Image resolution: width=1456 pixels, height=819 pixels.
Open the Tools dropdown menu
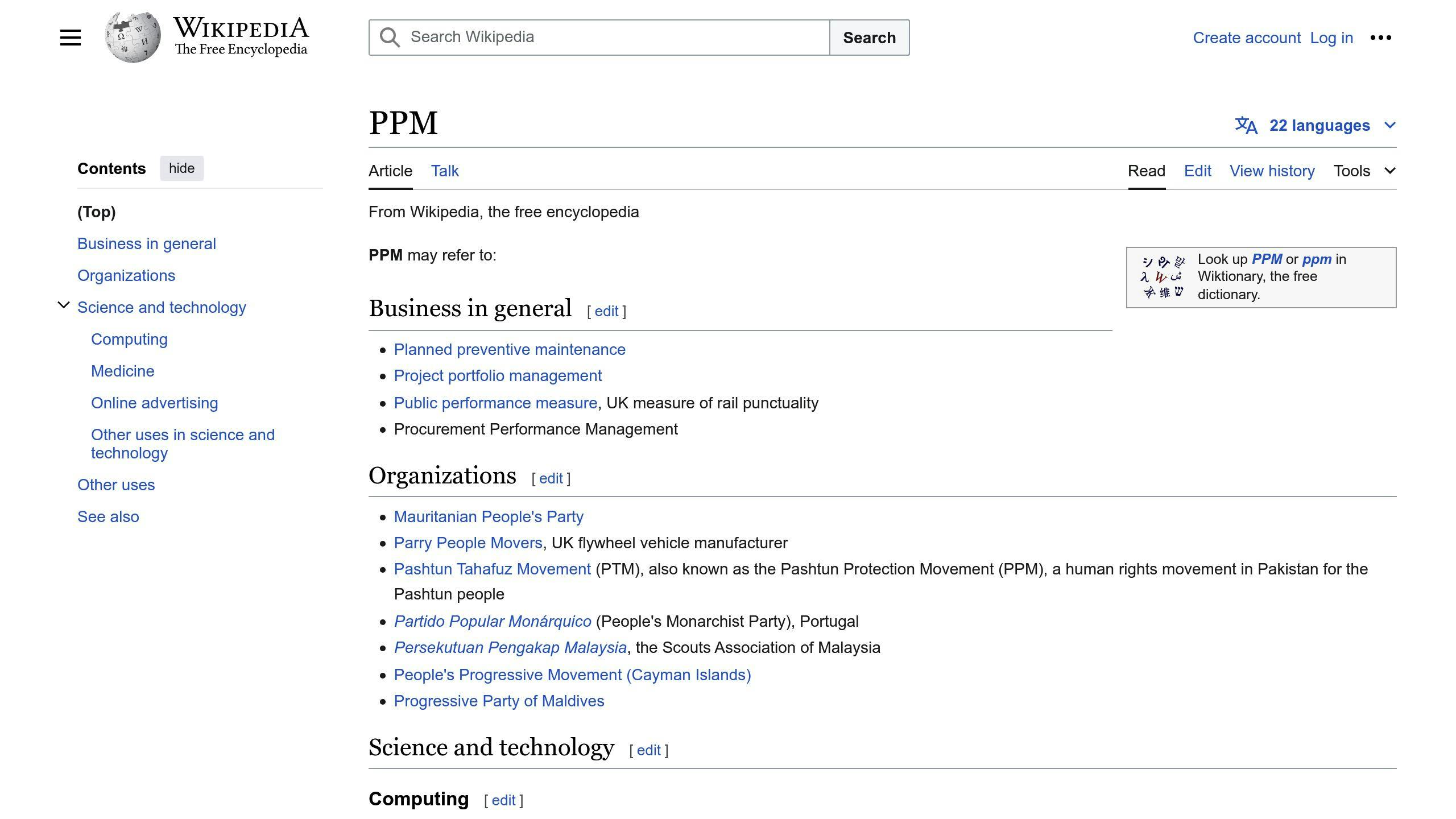1364,171
